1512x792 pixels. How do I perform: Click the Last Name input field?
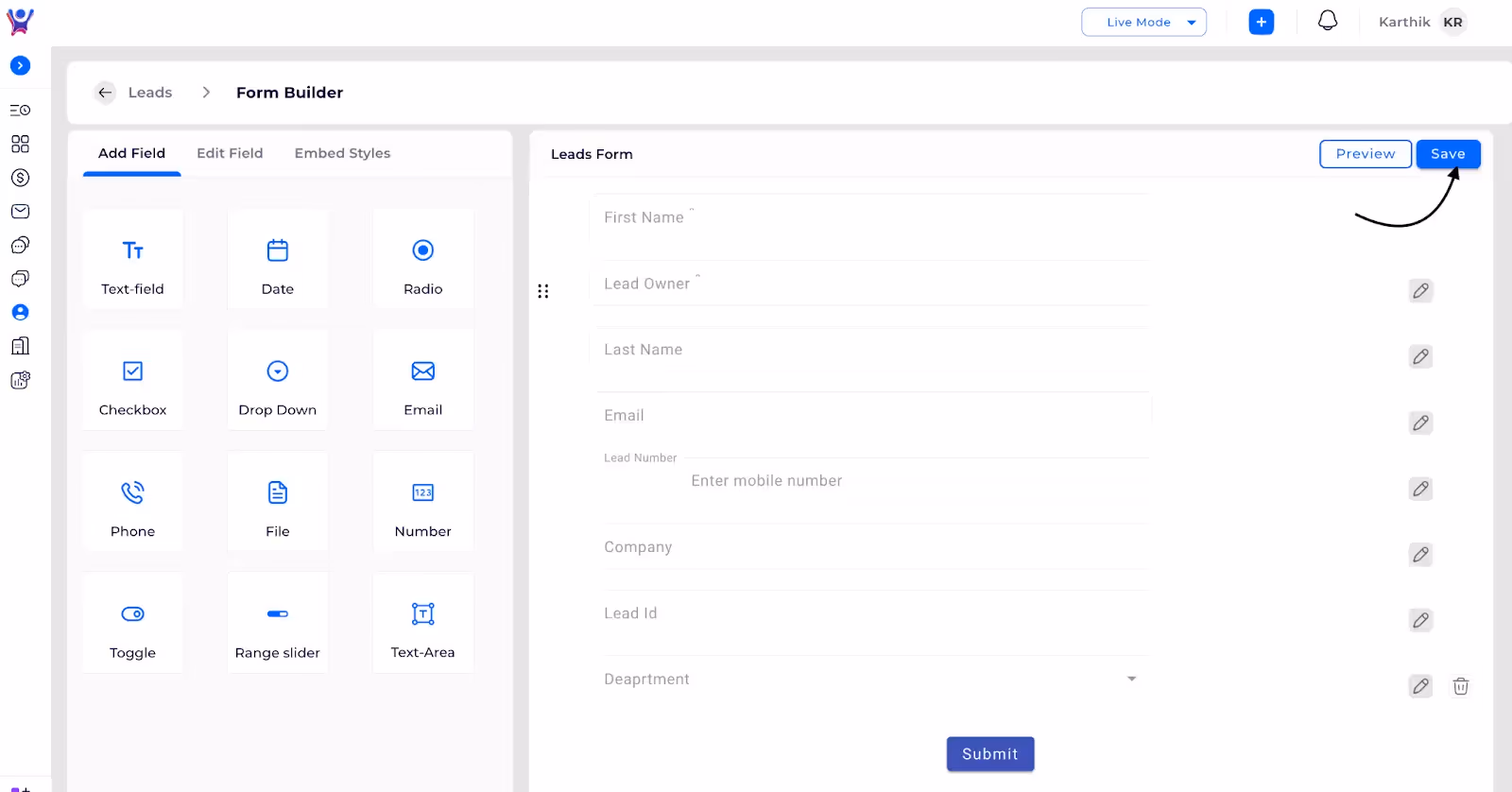click(870, 350)
